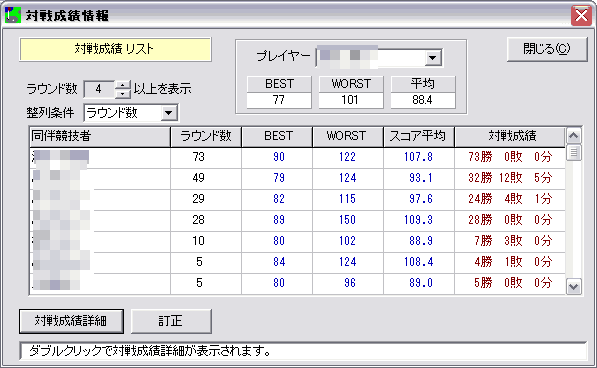Click the ラウンド数 table column header
Viewport: 597px width, 368px height.
coord(206,137)
